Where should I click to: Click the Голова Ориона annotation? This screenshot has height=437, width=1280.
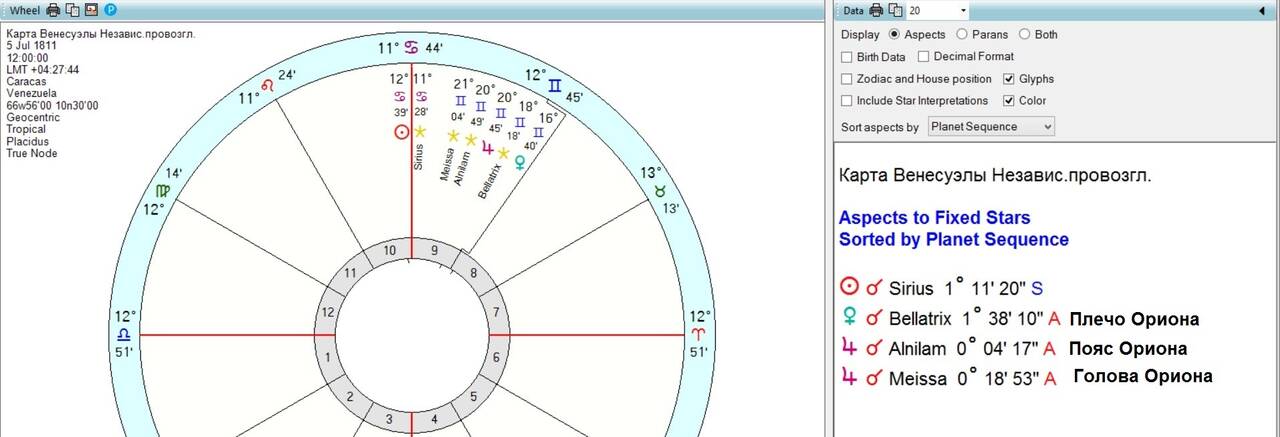[x=1143, y=376]
